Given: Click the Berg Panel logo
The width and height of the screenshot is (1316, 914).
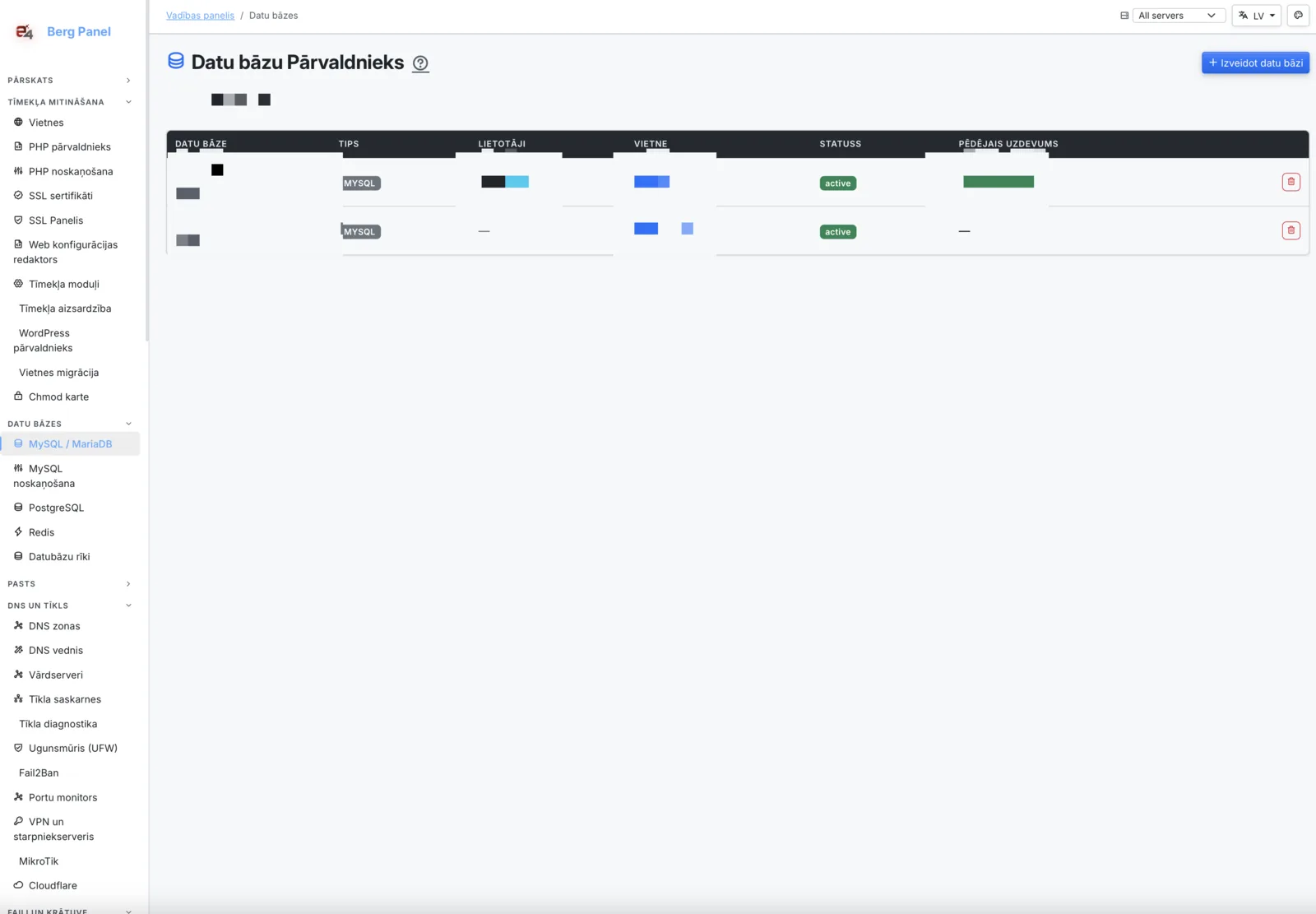Looking at the screenshot, I should coord(63,31).
